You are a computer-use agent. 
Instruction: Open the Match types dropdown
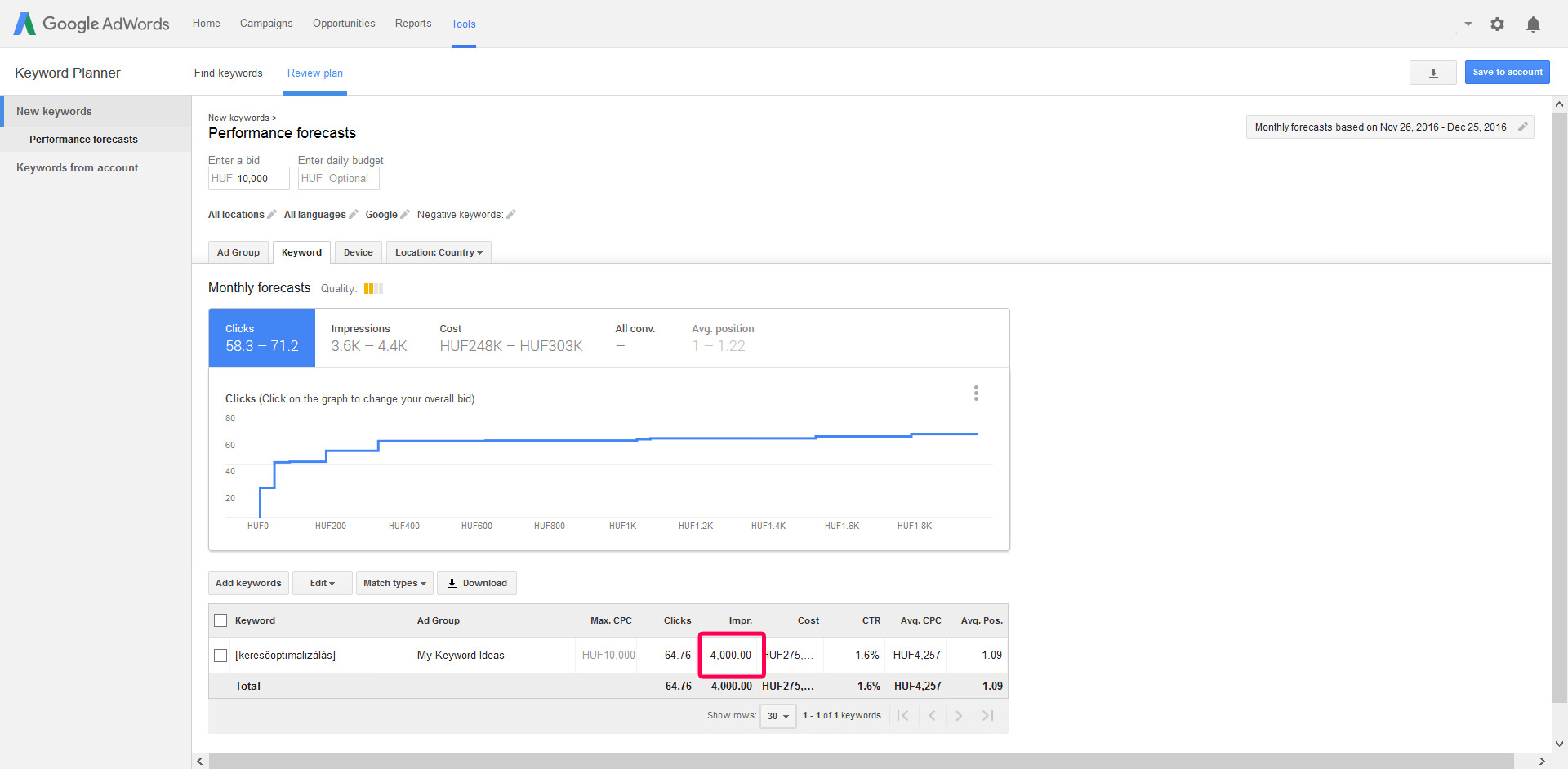click(x=394, y=583)
